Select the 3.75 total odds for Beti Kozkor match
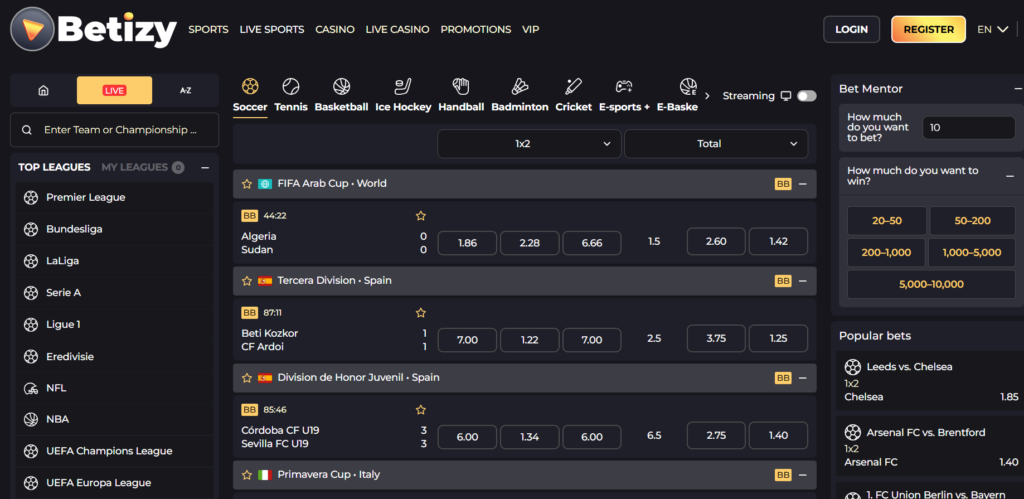The image size is (1024, 499). click(716, 339)
